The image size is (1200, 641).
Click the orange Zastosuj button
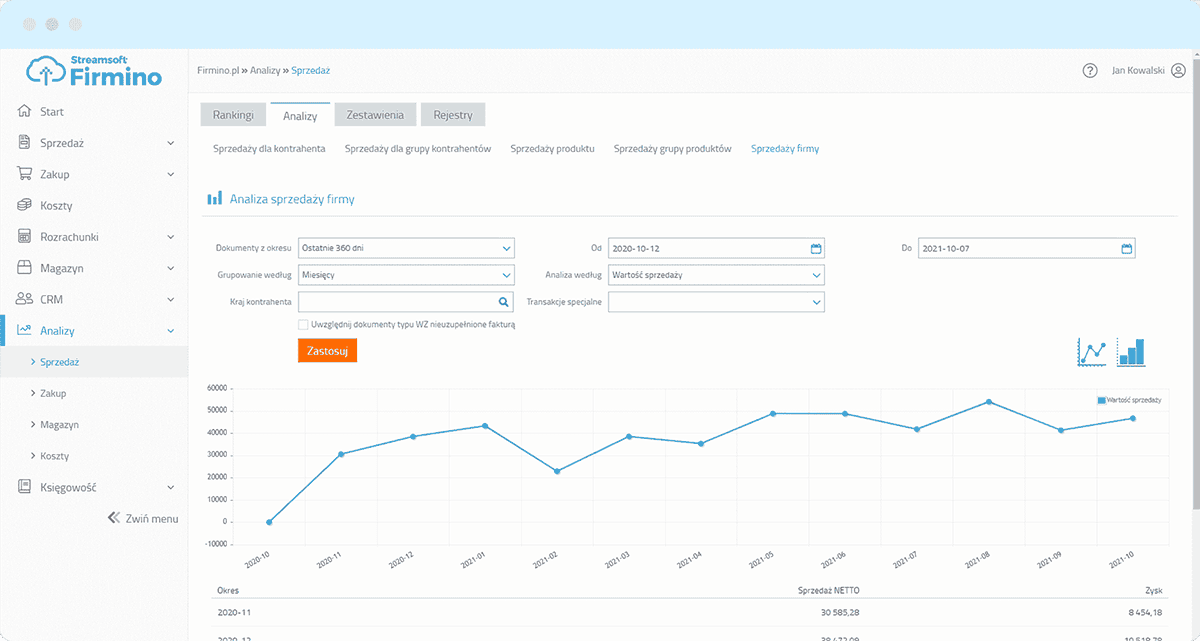point(327,351)
